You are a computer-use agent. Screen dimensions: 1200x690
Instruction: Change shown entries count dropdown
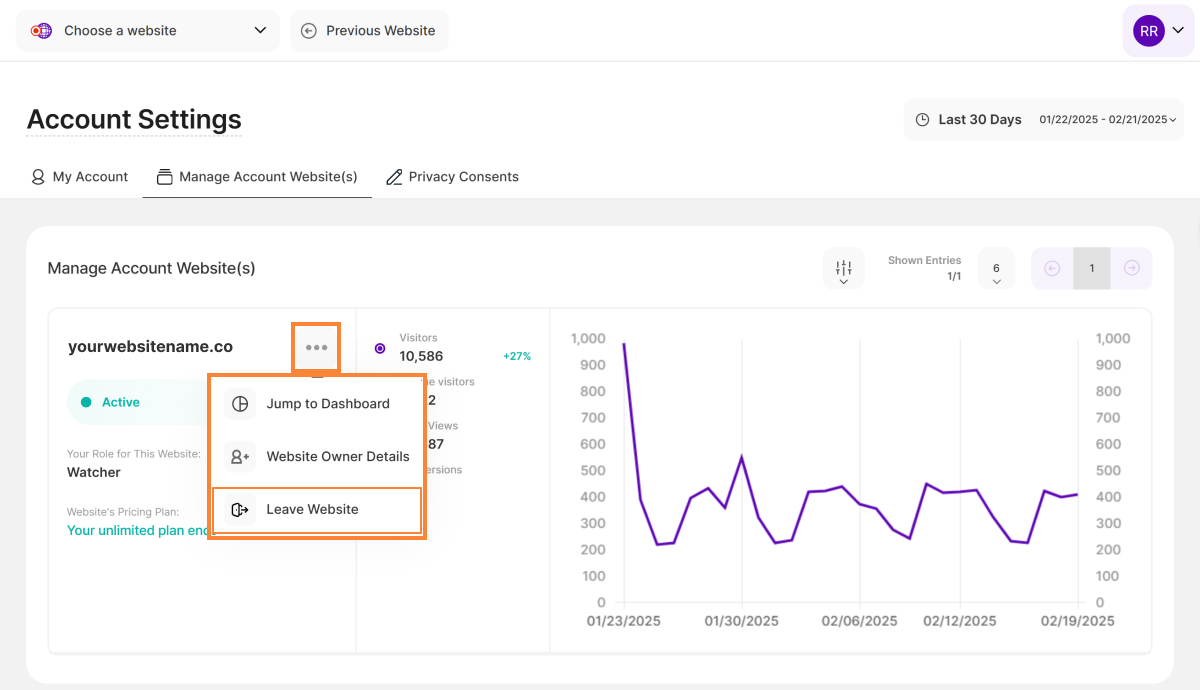pos(996,269)
